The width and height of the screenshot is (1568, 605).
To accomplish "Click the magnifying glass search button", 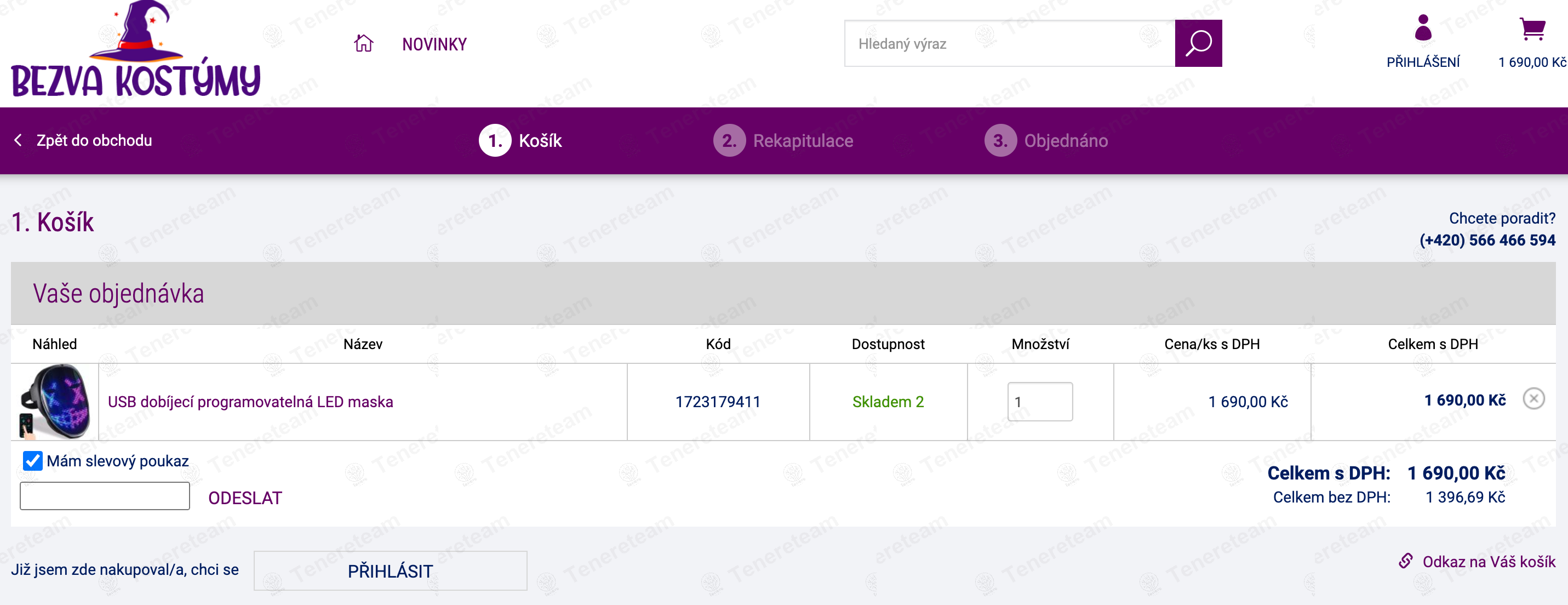I will (x=1198, y=43).
